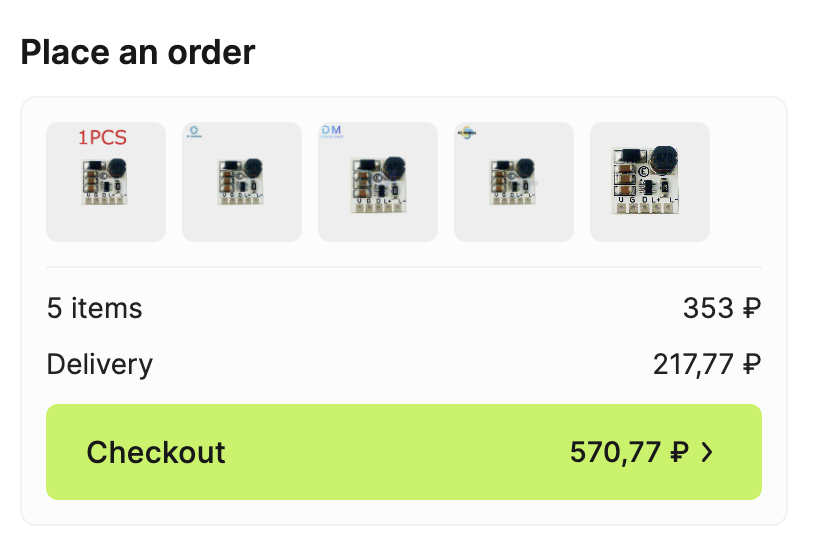Screen dimensions: 826x544
Task: Click the red 1PCS label
Action: coord(102,137)
